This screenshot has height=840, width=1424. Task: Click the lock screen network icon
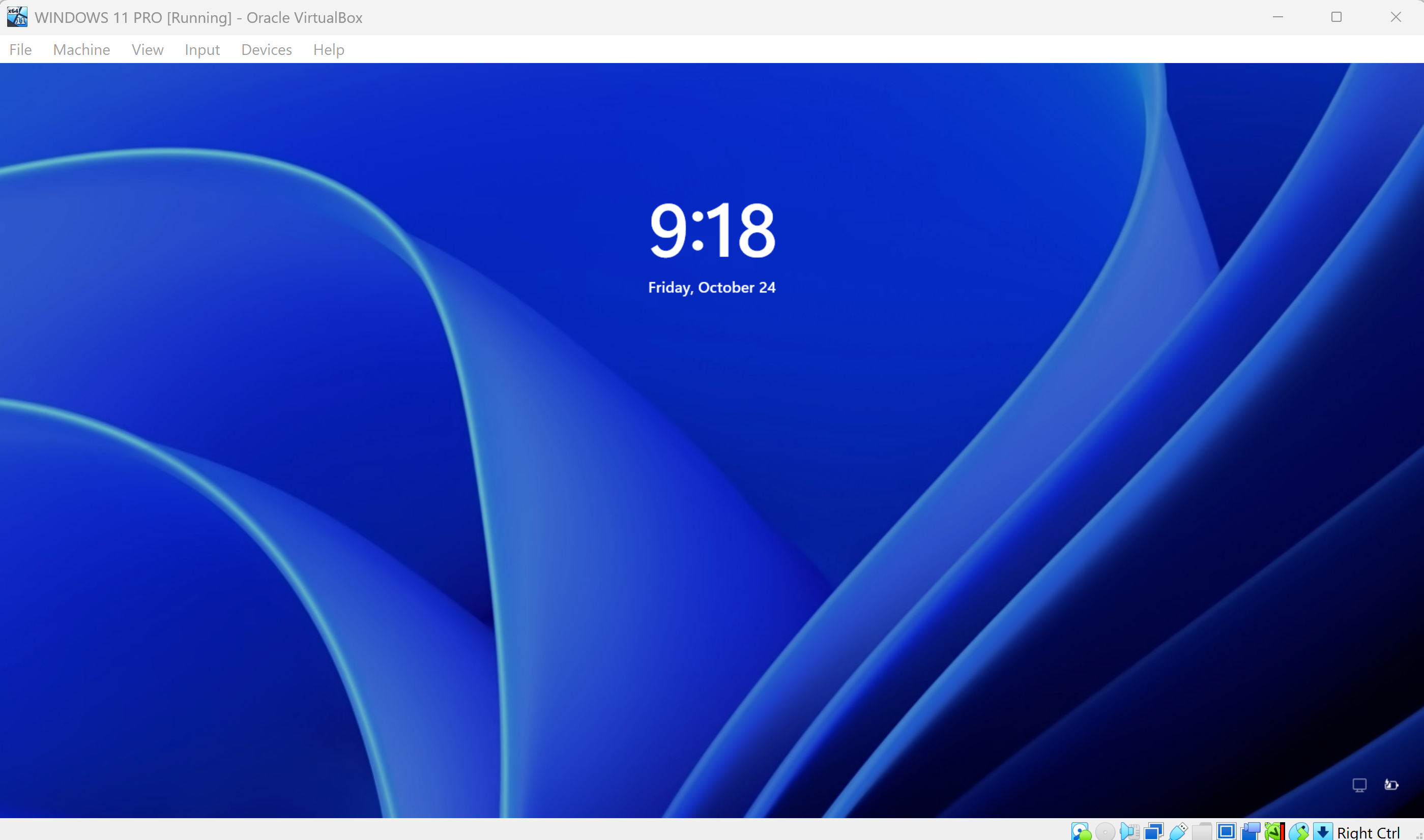[x=1359, y=785]
